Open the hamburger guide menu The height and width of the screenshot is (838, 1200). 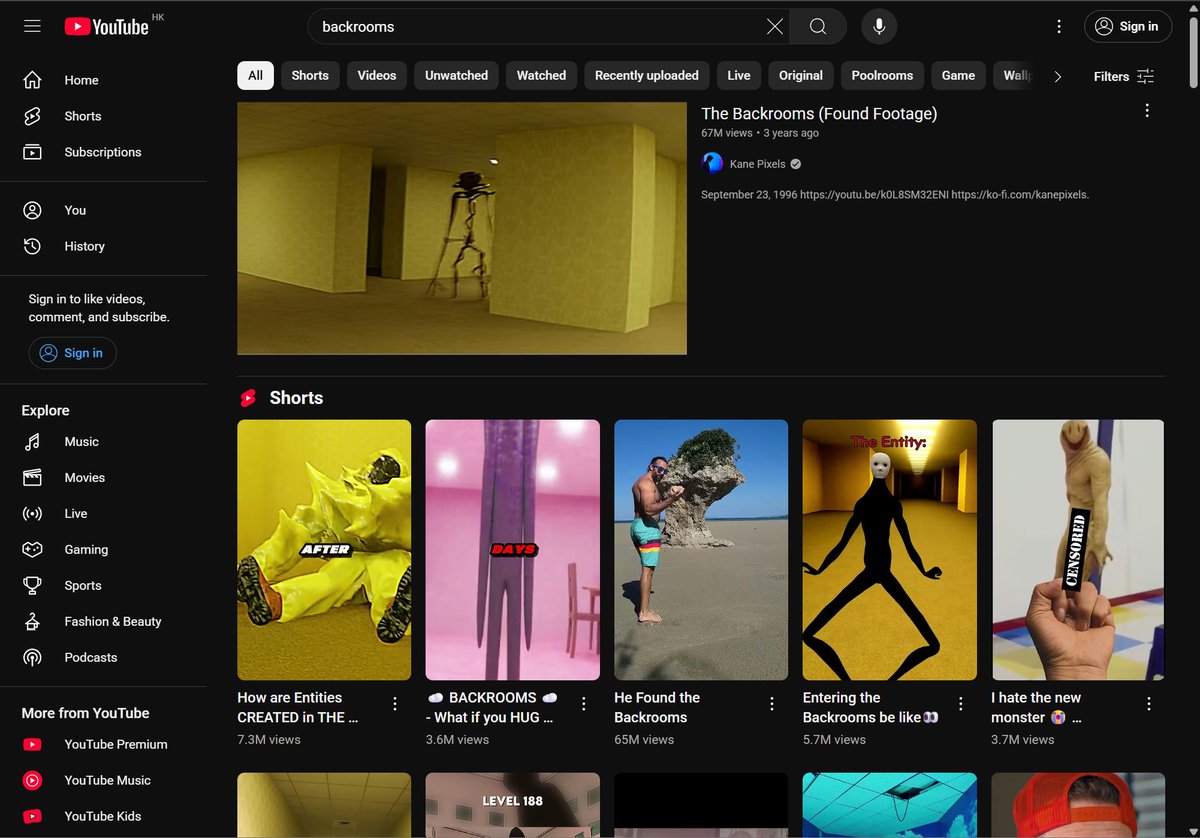pos(32,27)
